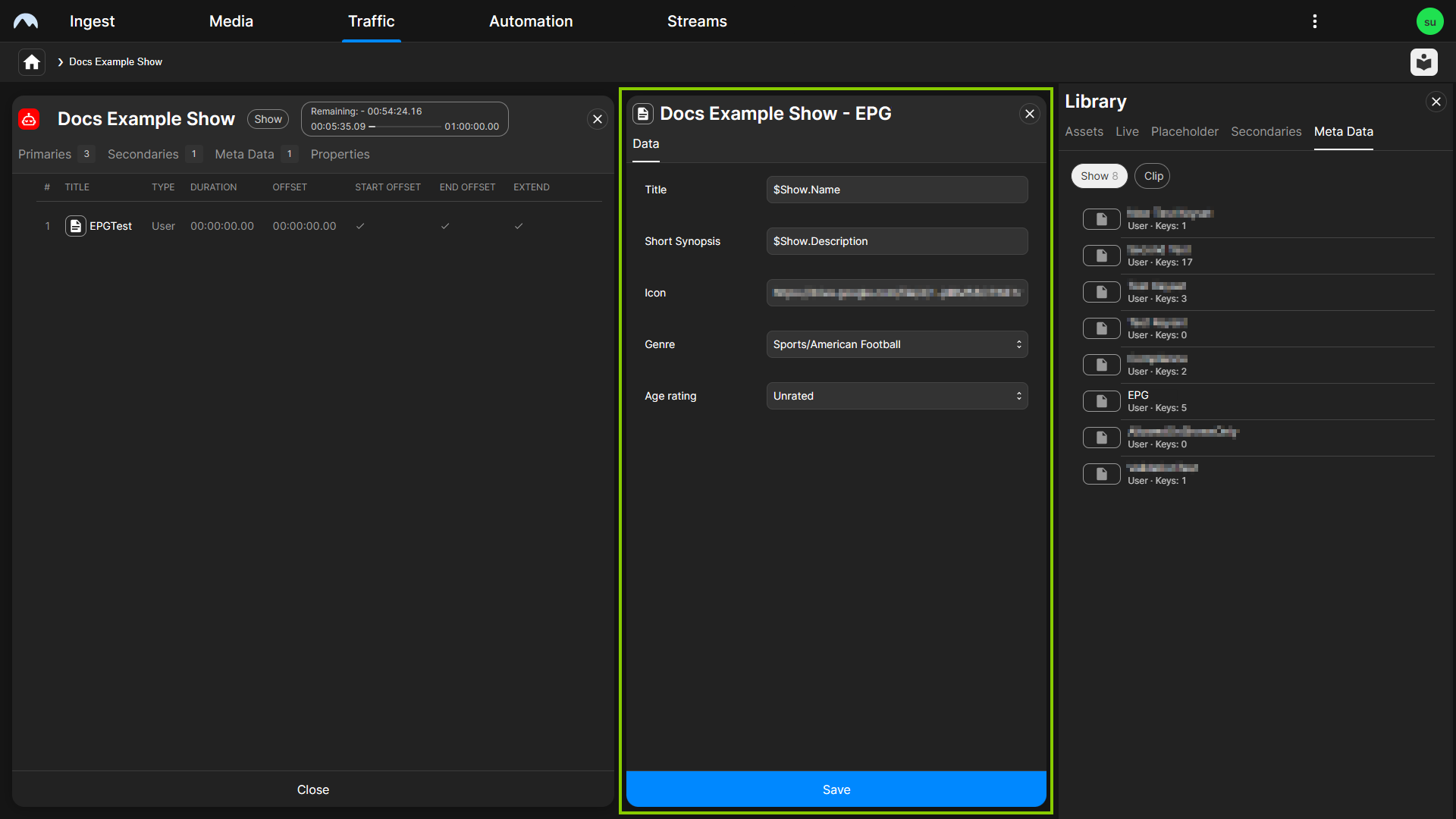Switch to the Automation section
The width and height of the screenshot is (1456, 819).
(530, 20)
